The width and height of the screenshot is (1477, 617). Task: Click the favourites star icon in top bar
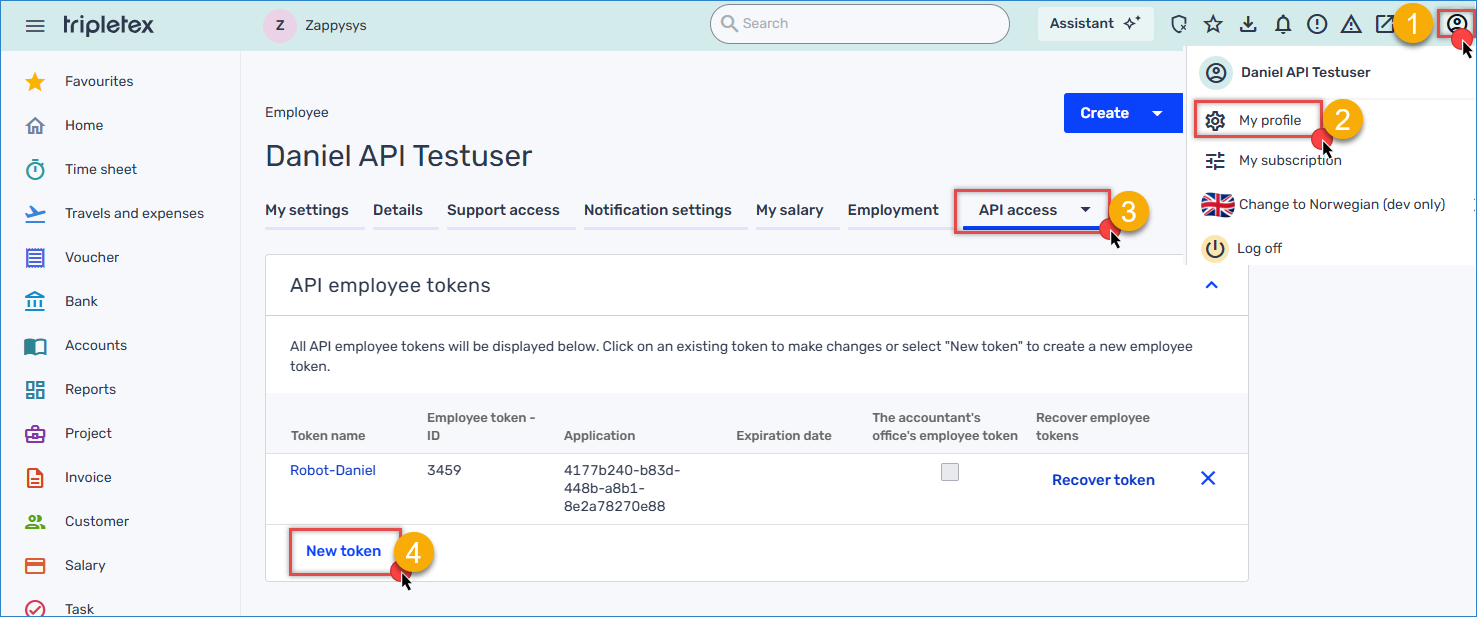pyautogui.click(x=1213, y=24)
